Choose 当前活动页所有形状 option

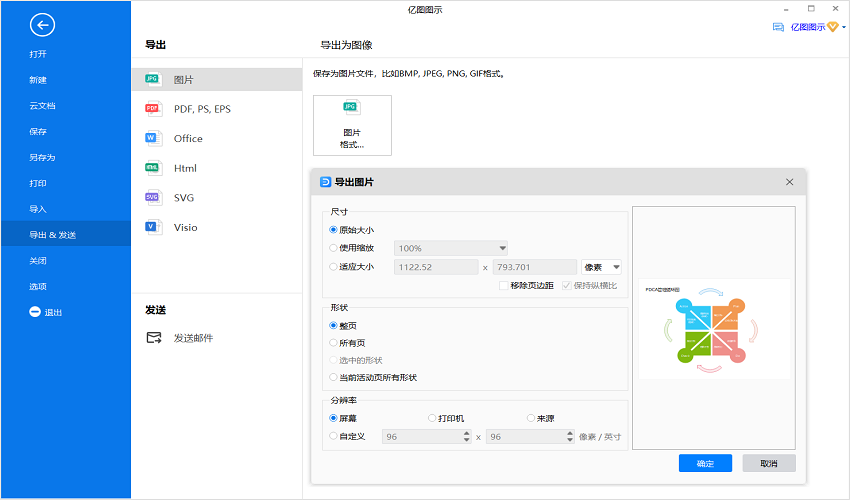coord(333,377)
